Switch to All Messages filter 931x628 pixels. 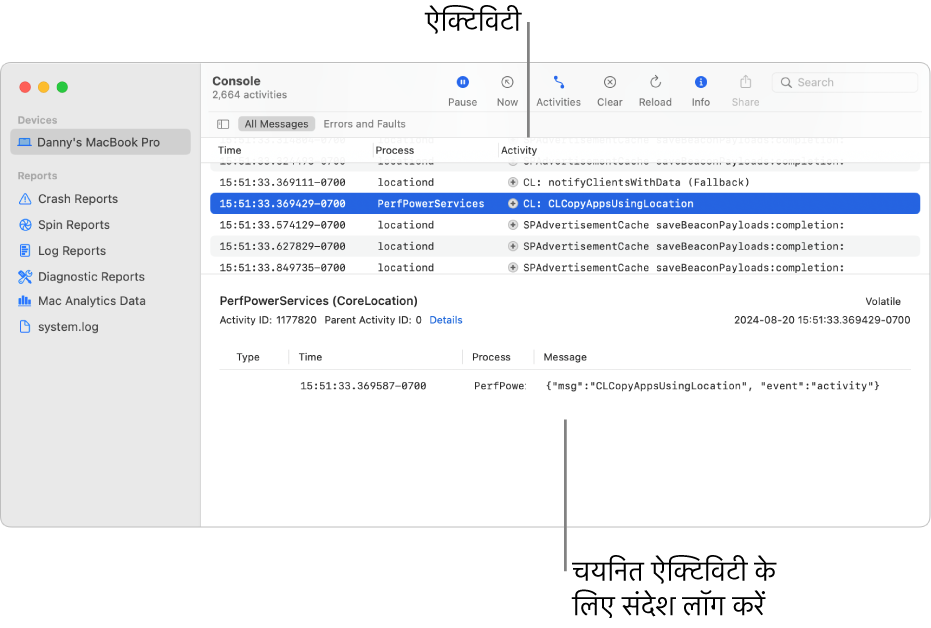tap(276, 124)
